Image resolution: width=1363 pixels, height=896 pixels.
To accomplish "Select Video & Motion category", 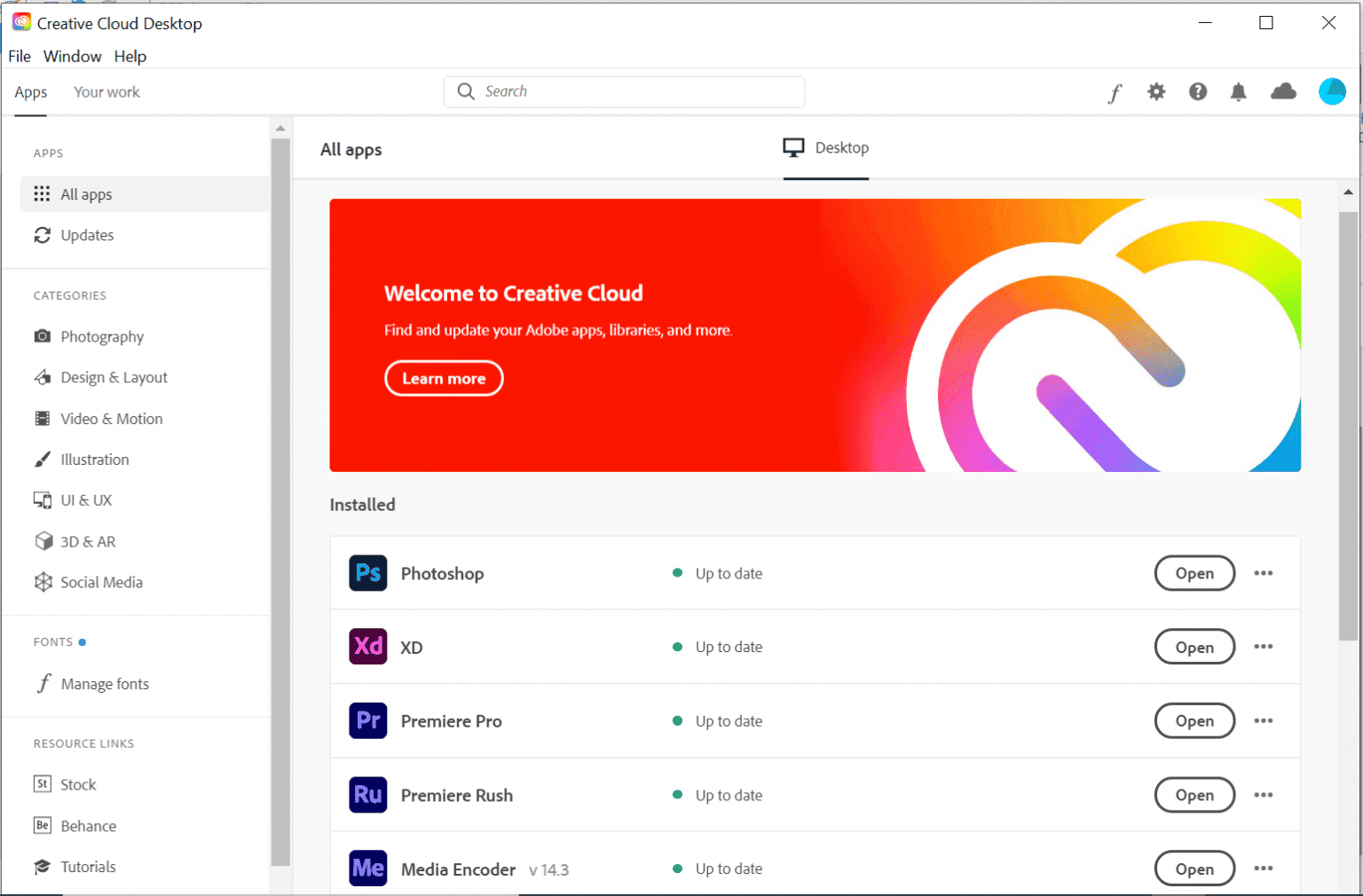I will (x=111, y=419).
